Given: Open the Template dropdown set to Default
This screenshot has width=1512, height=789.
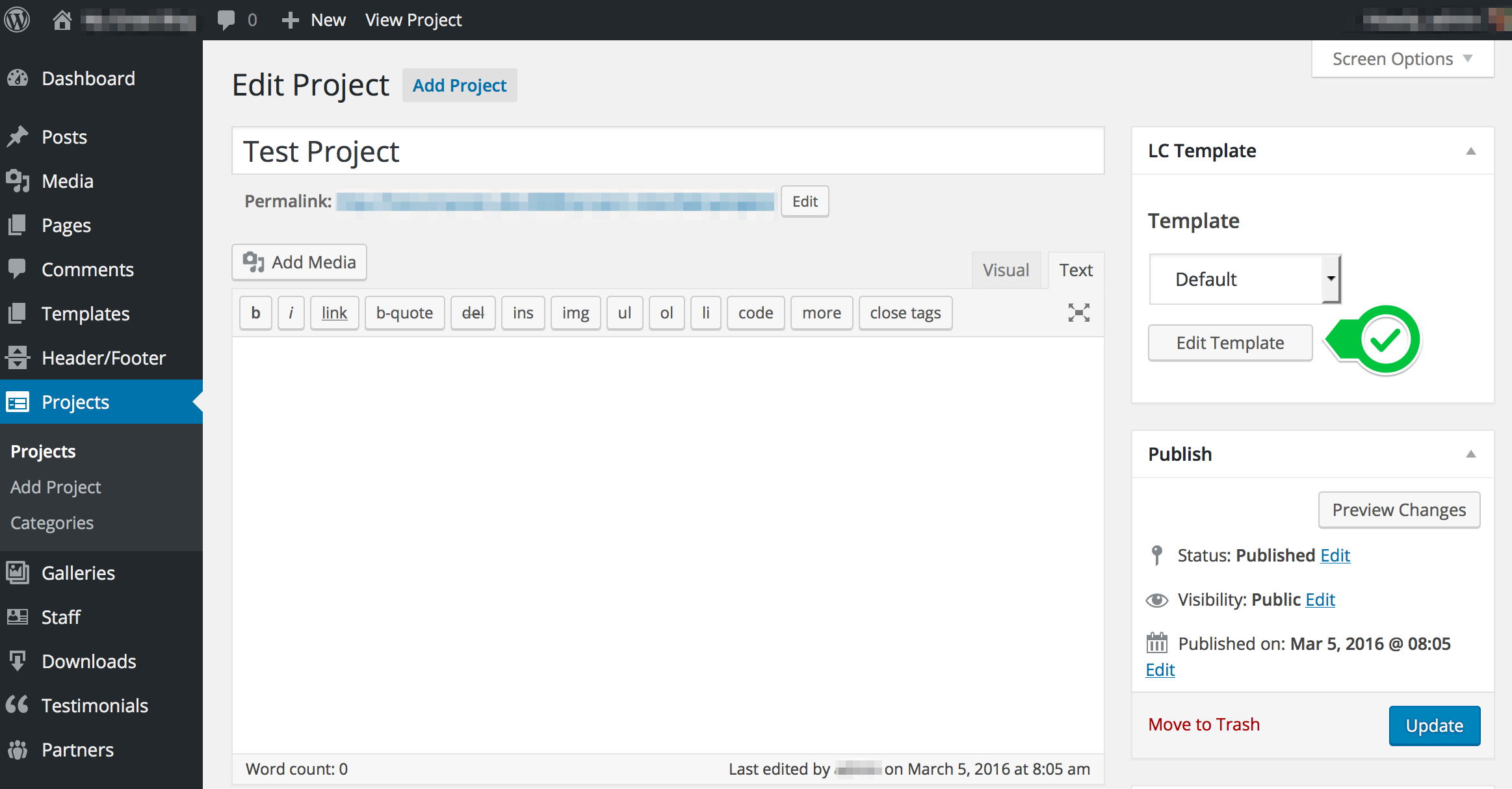Looking at the screenshot, I should point(1245,279).
